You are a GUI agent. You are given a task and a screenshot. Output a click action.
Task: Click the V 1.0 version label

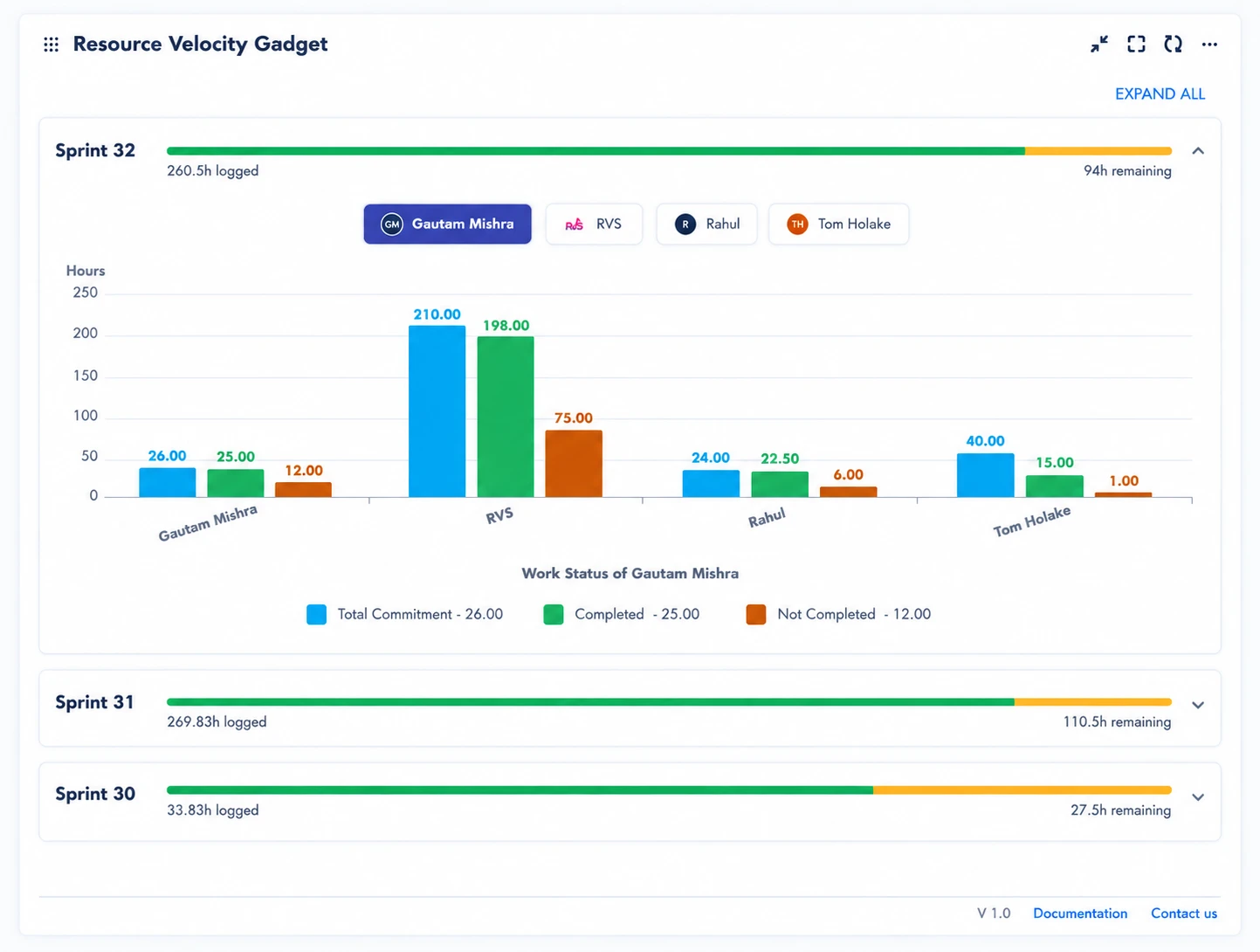pyautogui.click(x=994, y=914)
